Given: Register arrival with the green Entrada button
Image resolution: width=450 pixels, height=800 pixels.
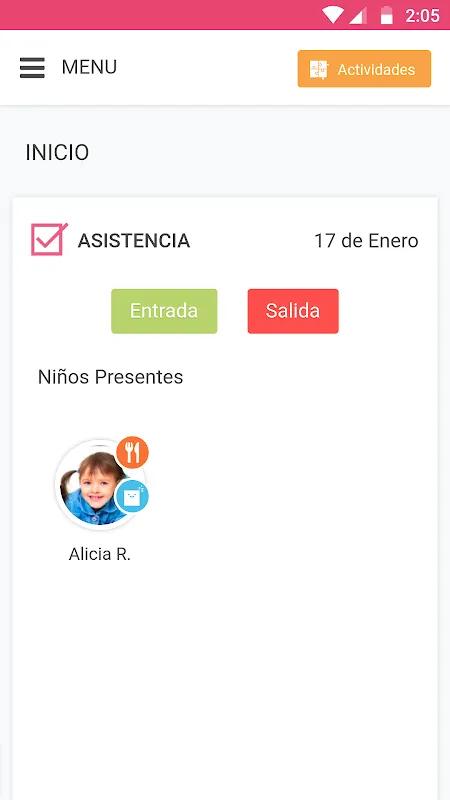Looking at the screenshot, I should coord(164,311).
